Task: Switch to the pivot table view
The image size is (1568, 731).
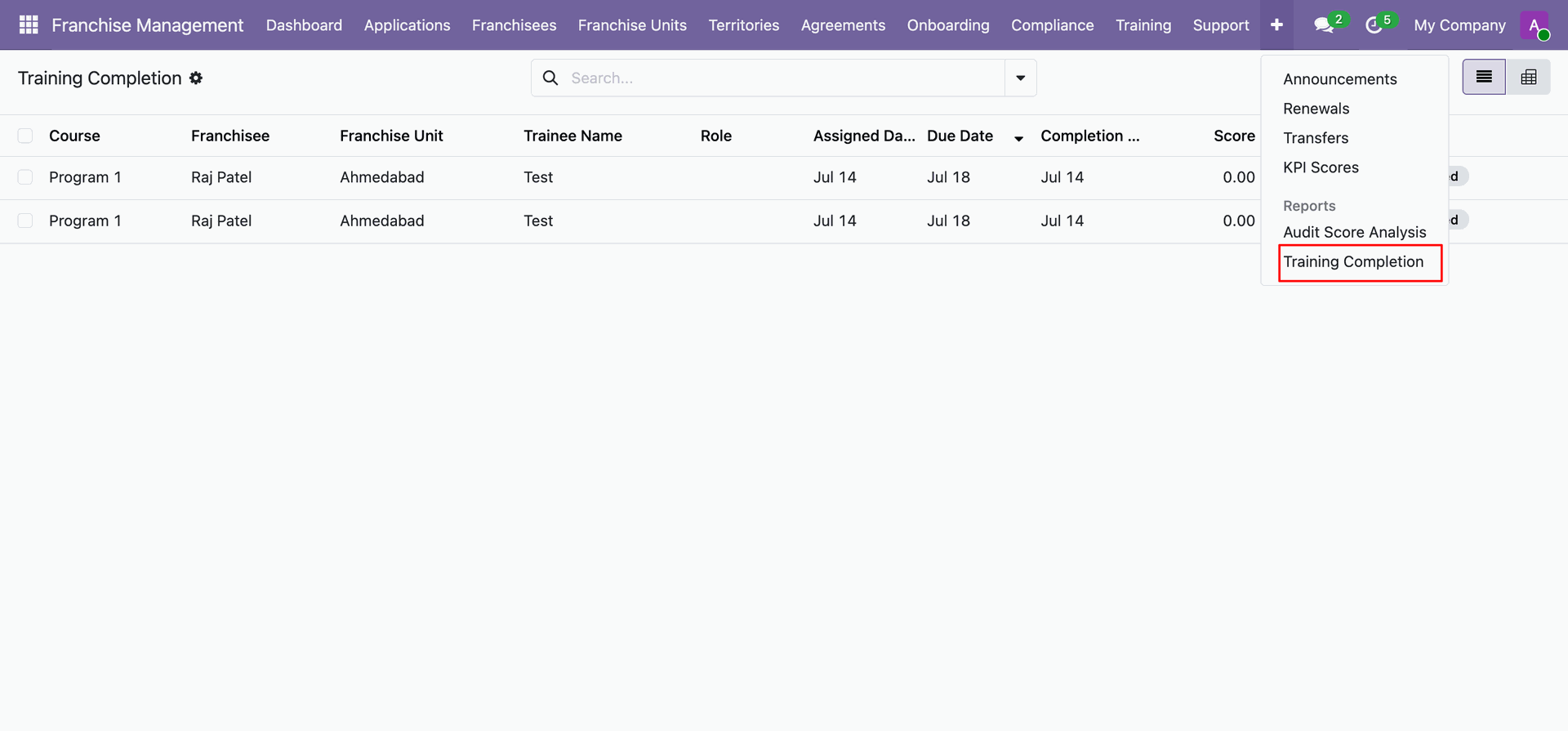Action: coord(1529,77)
